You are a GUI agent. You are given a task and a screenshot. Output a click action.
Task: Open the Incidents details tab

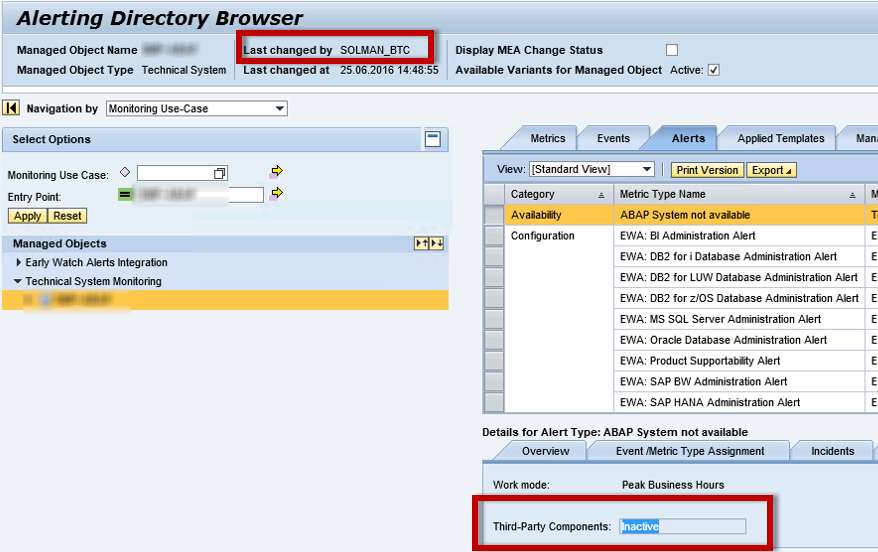(x=833, y=451)
